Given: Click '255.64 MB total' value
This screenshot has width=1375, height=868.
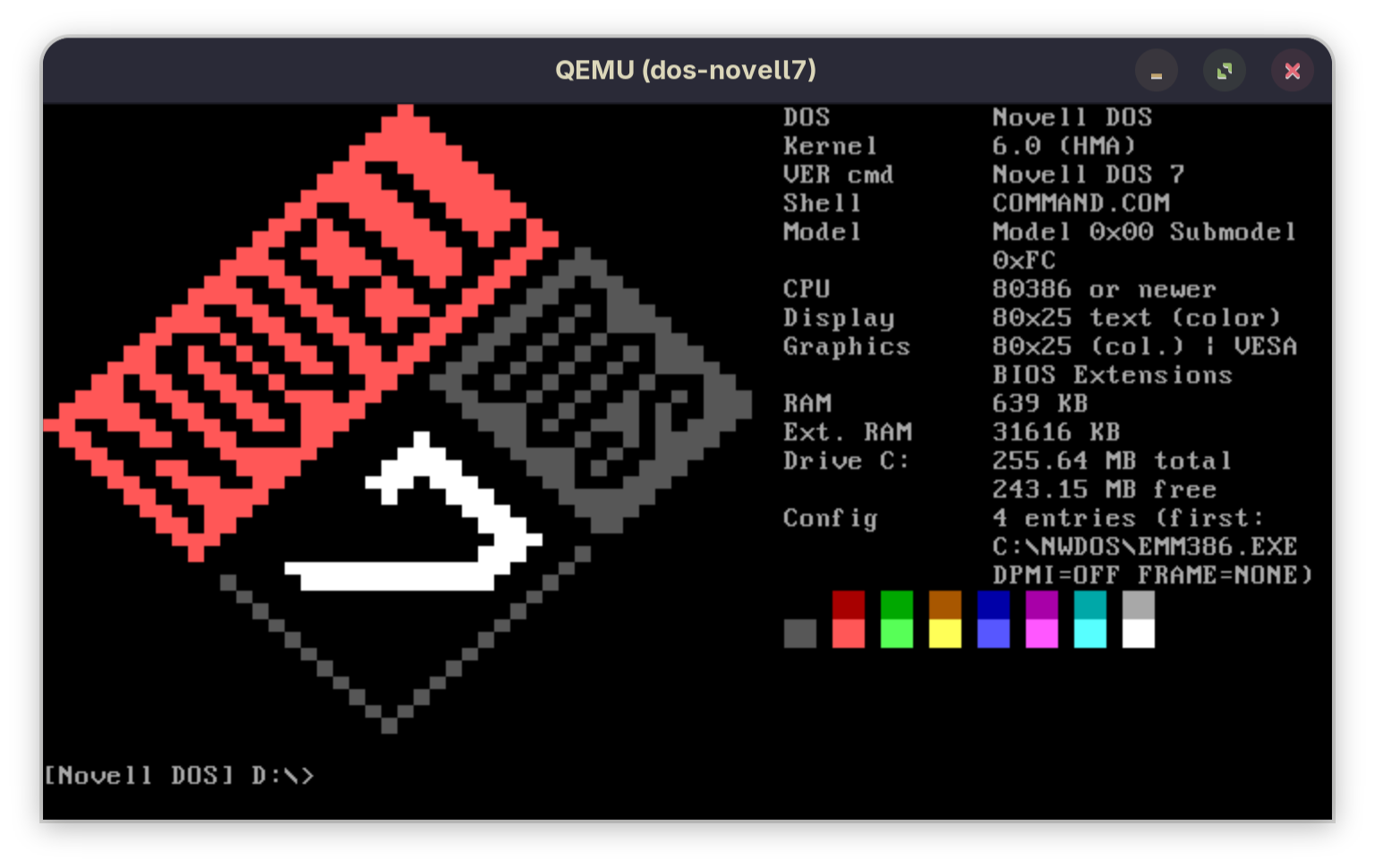Looking at the screenshot, I should pyautogui.click(x=1113, y=461).
